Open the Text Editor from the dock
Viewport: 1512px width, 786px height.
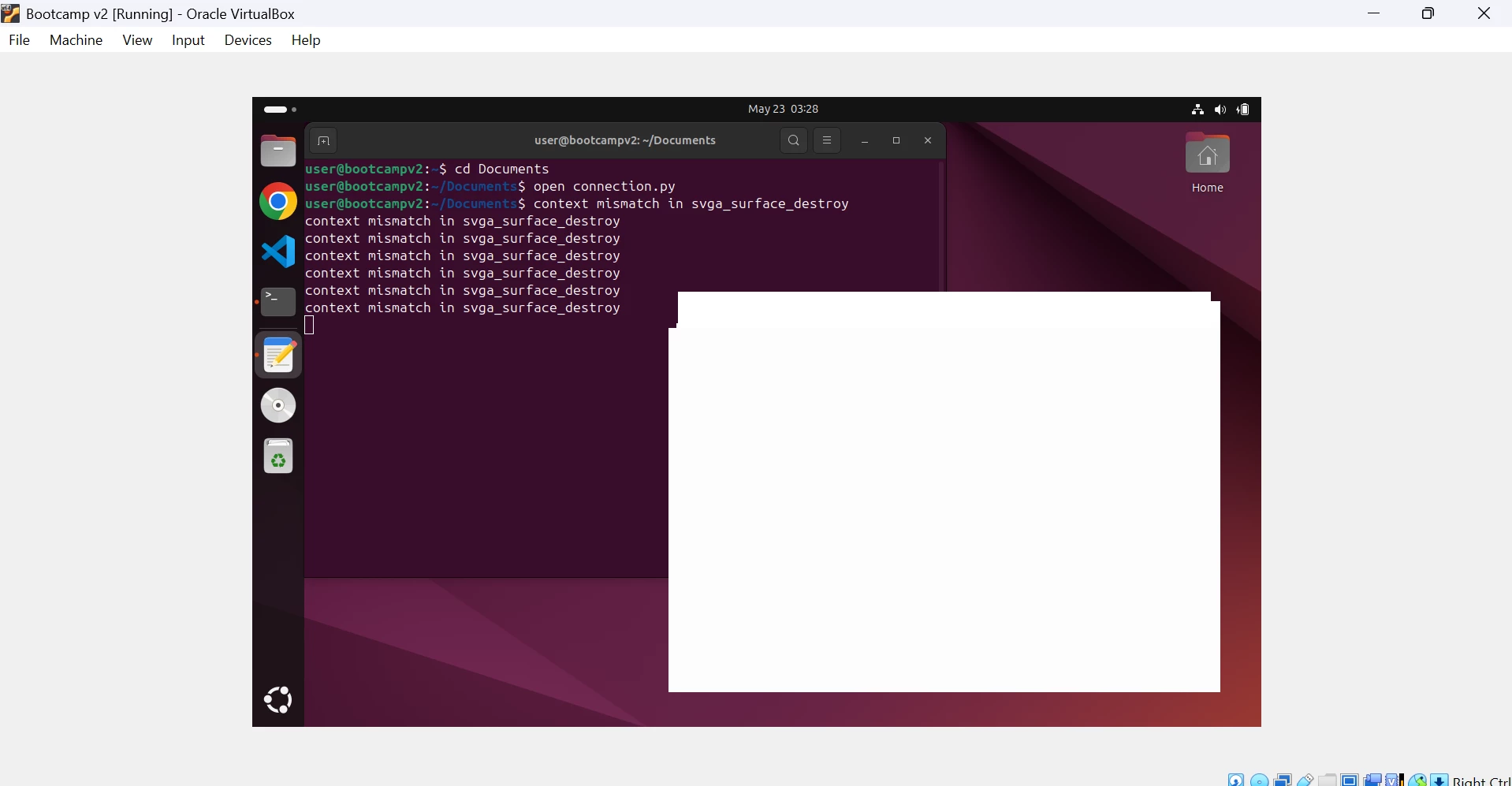click(x=278, y=356)
